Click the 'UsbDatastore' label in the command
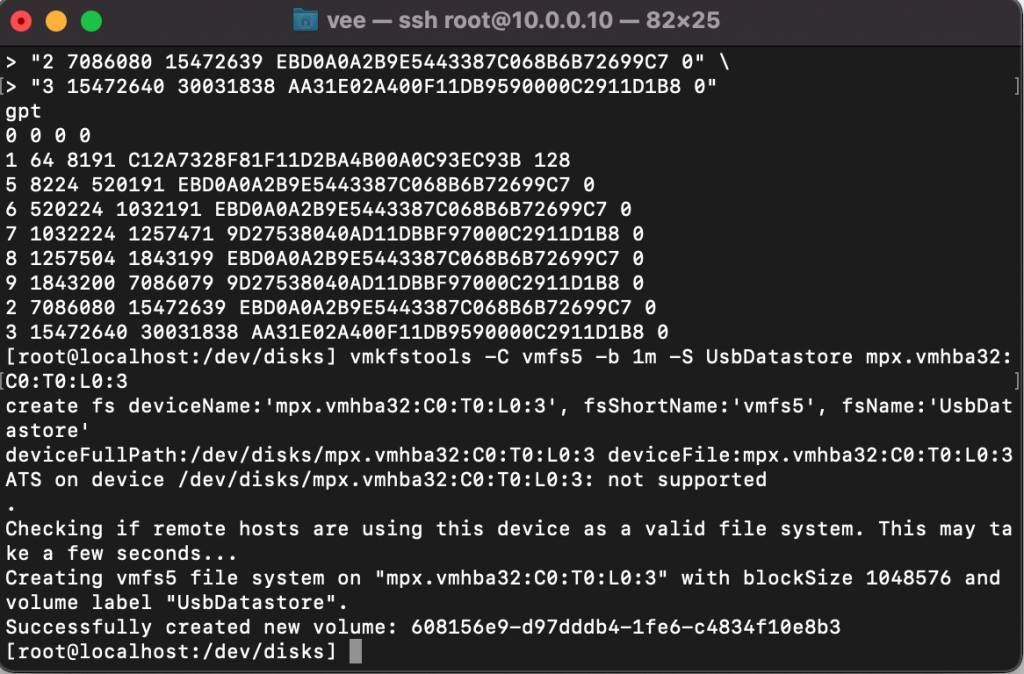The width and height of the screenshot is (1024, 674). point(779,357)
